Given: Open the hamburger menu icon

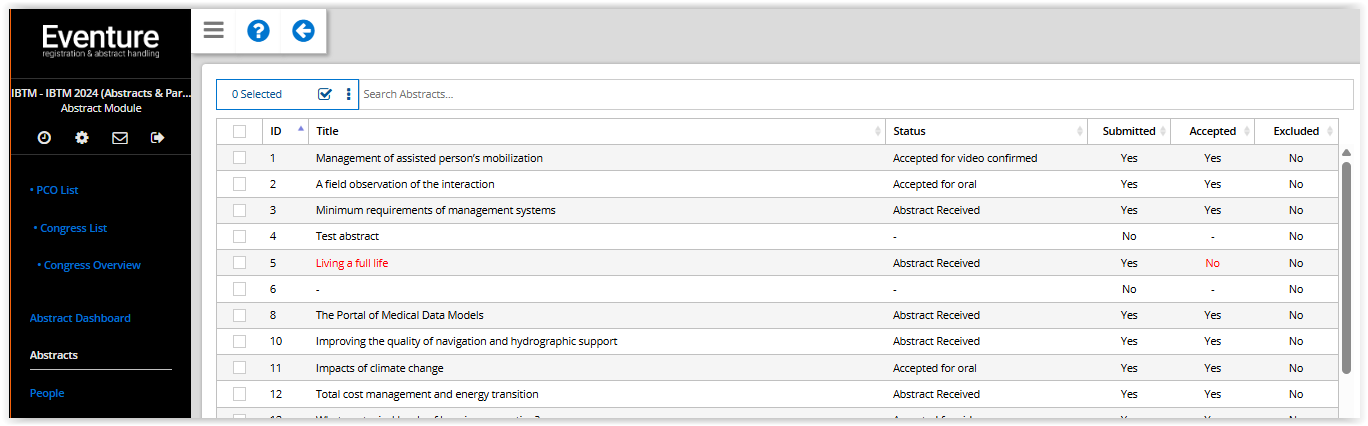Looking at the screenshot, I should click(x=213, y=30).
